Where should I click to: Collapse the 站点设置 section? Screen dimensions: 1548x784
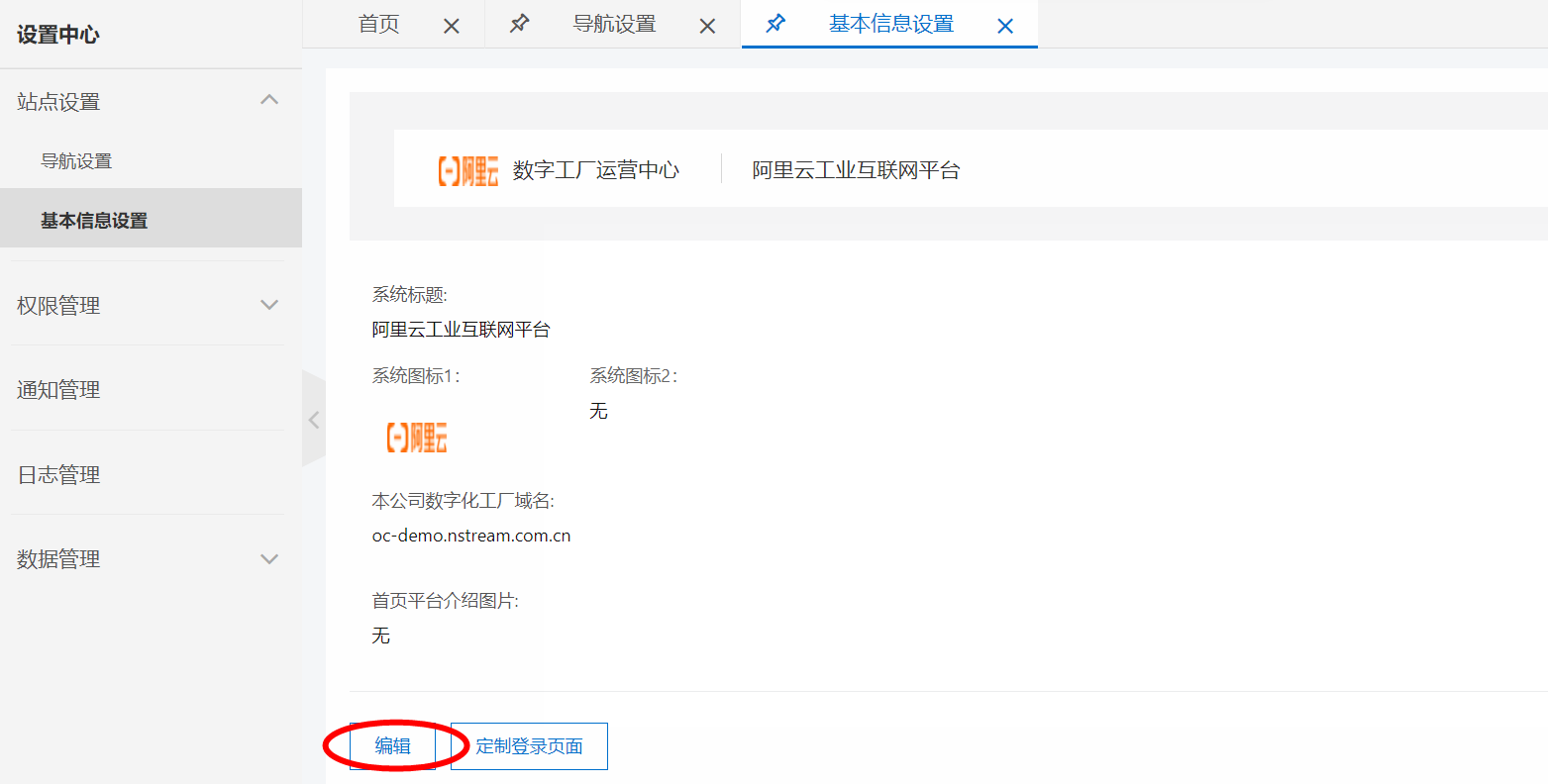268,100
